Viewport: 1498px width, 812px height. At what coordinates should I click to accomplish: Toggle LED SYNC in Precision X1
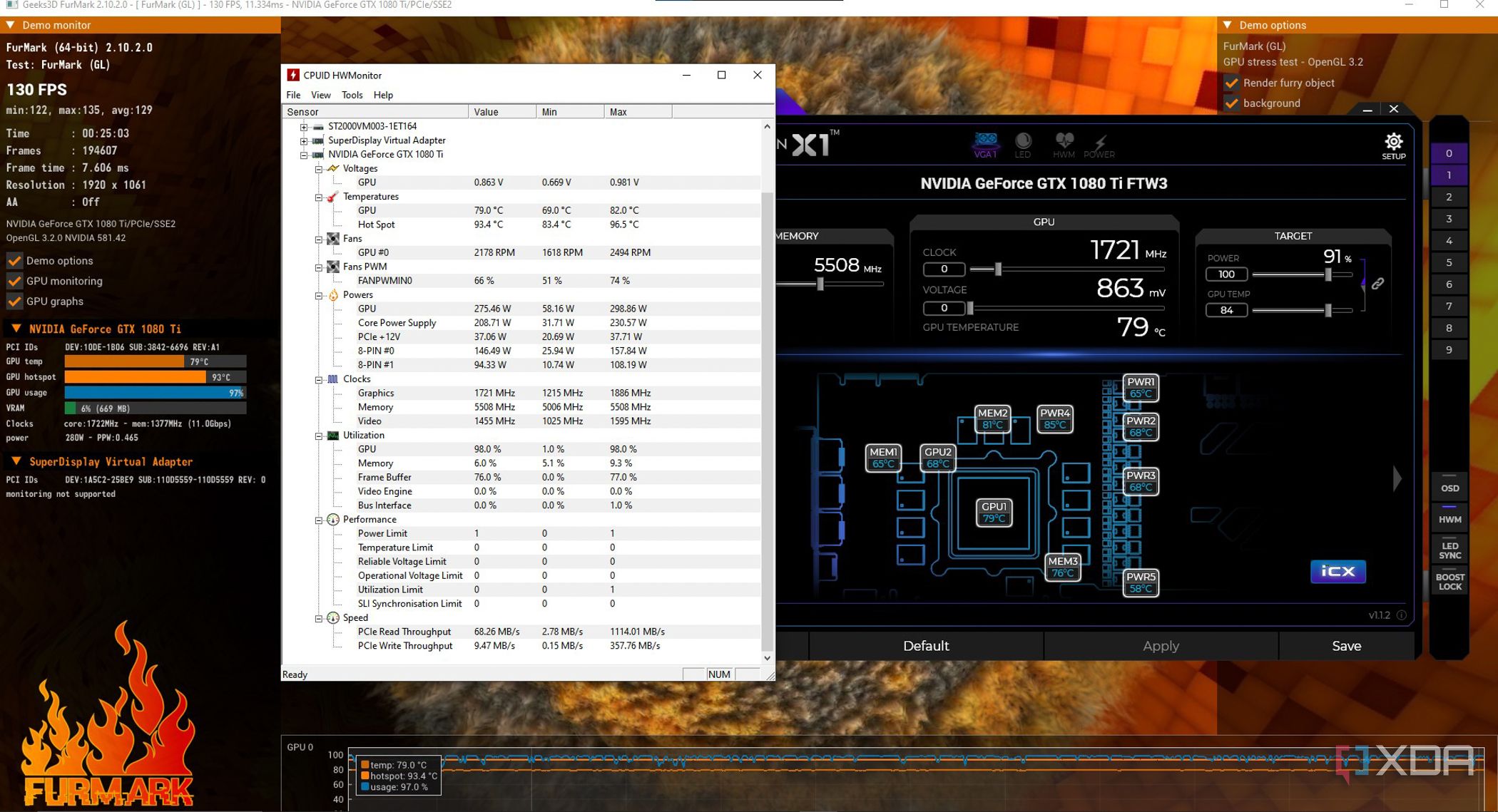(1449, 550)
